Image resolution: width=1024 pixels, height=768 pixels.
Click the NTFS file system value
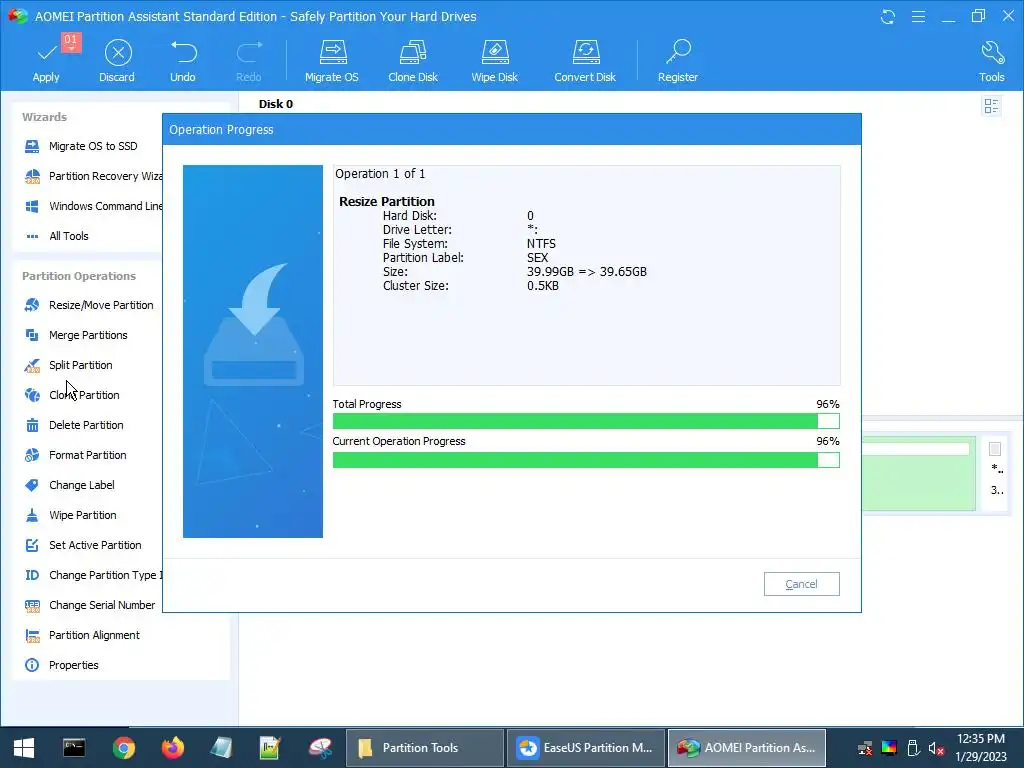click(541, 244)
